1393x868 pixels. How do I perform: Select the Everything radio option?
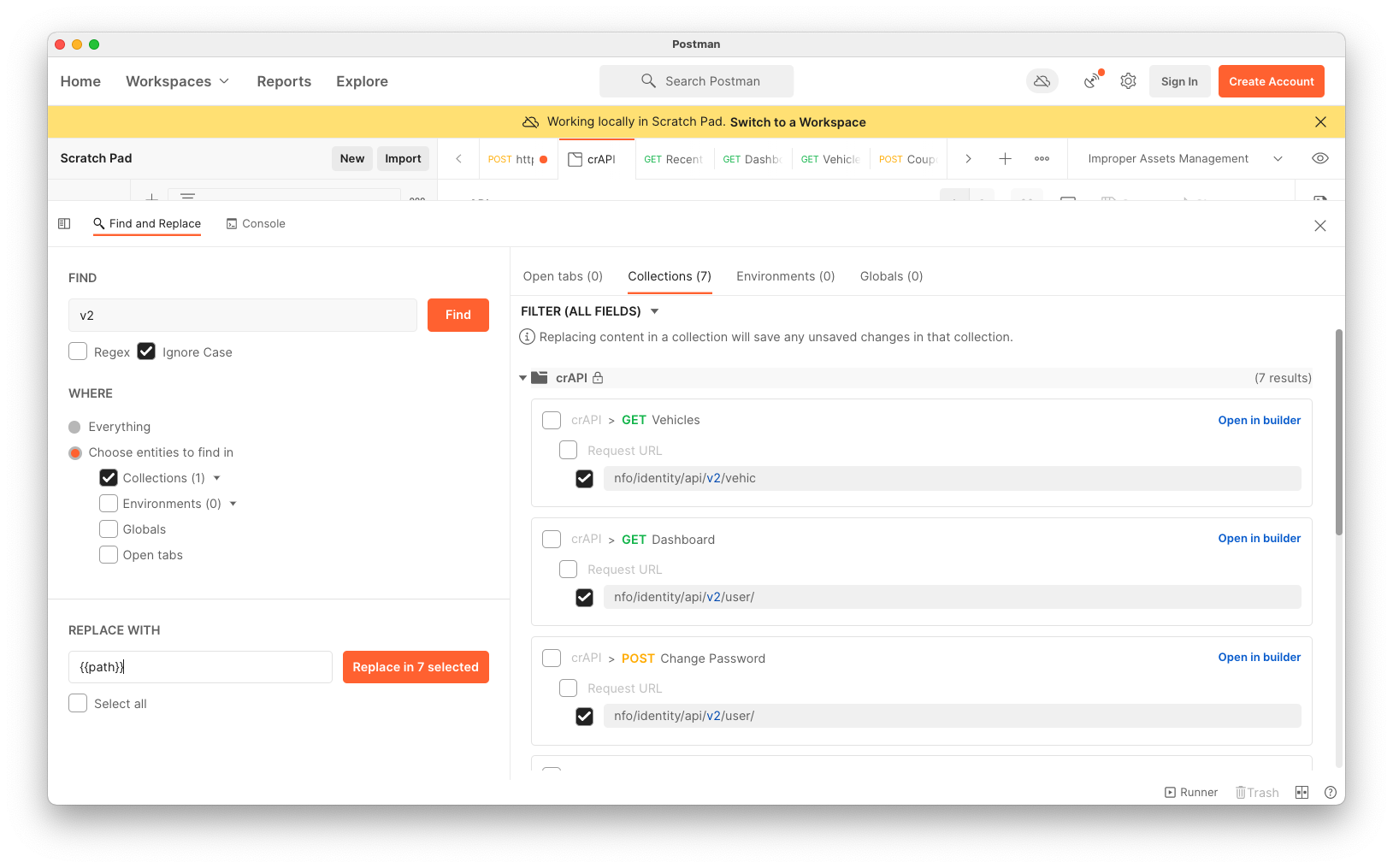74,427
